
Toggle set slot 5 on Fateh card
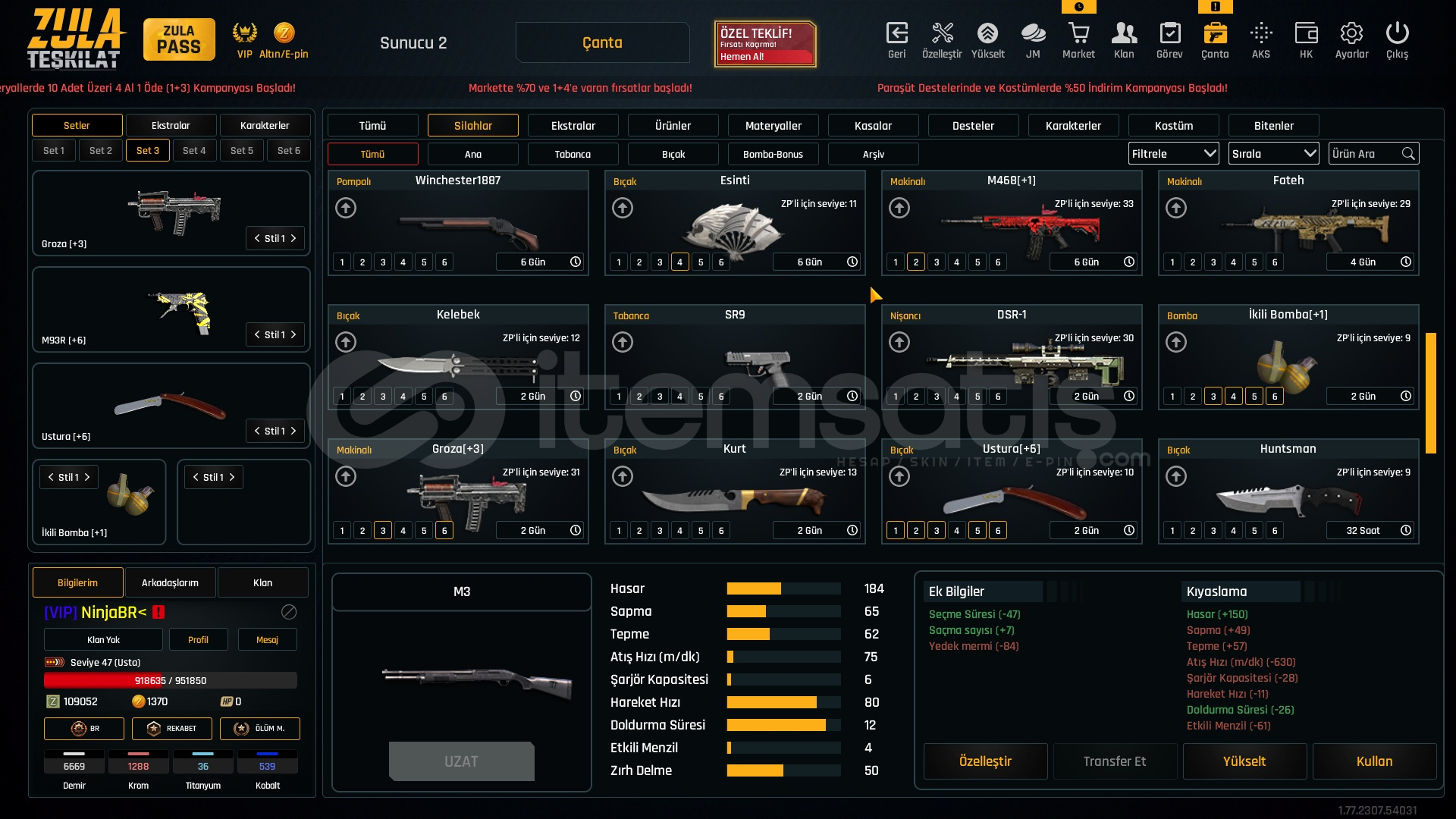pos(1254,262)
